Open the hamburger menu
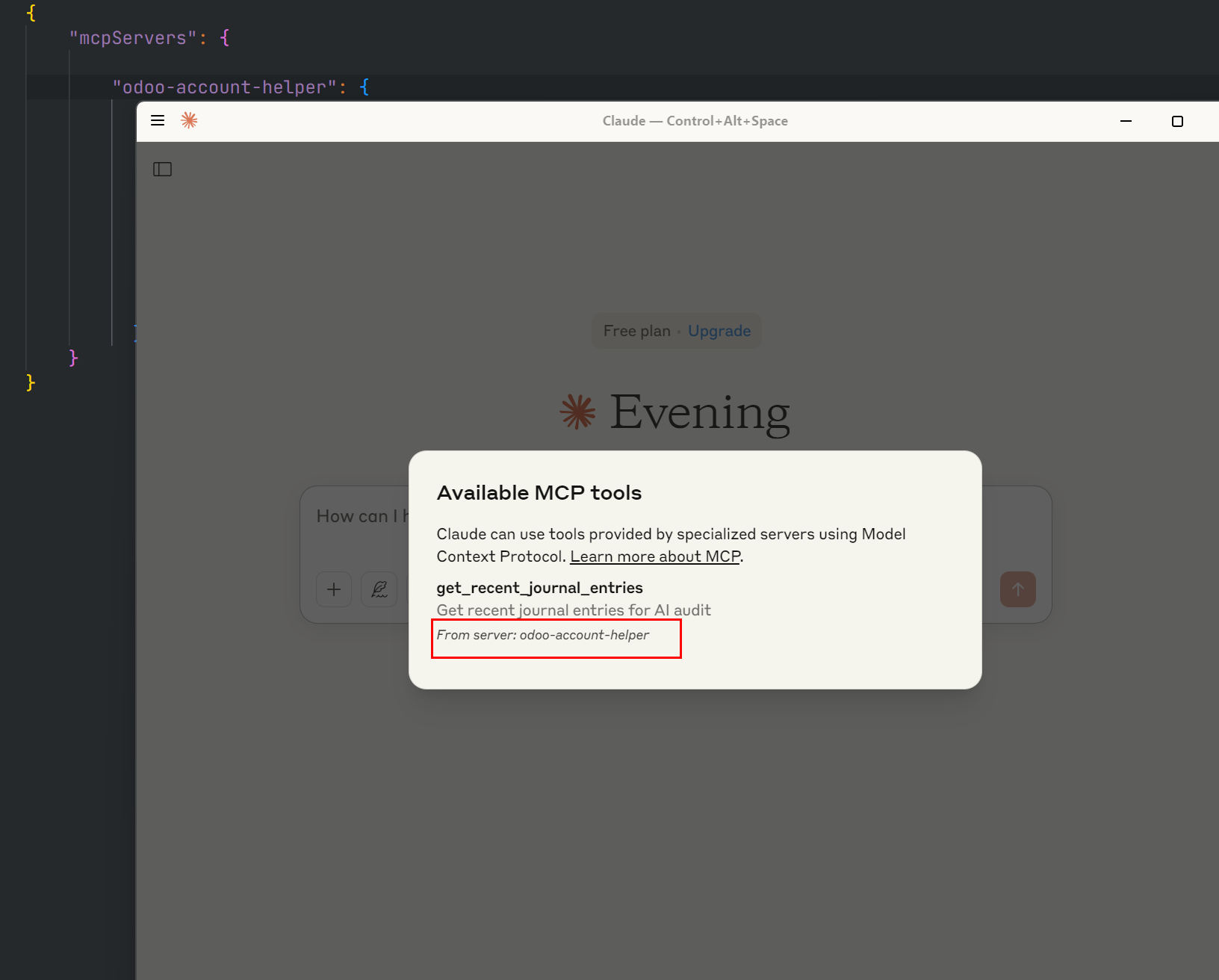Viewport: 1219px width, 980px height. pyautogui.click(x=157, y=120)
